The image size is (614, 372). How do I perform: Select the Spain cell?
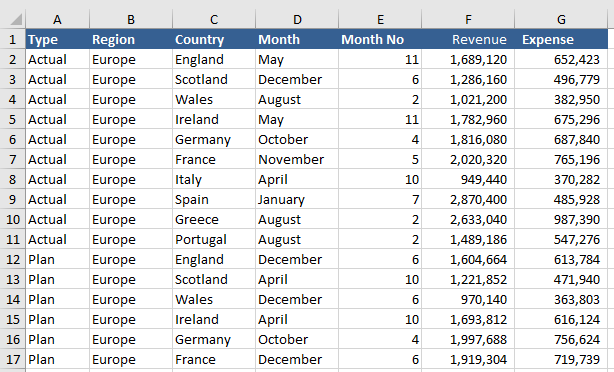point(214,199)
